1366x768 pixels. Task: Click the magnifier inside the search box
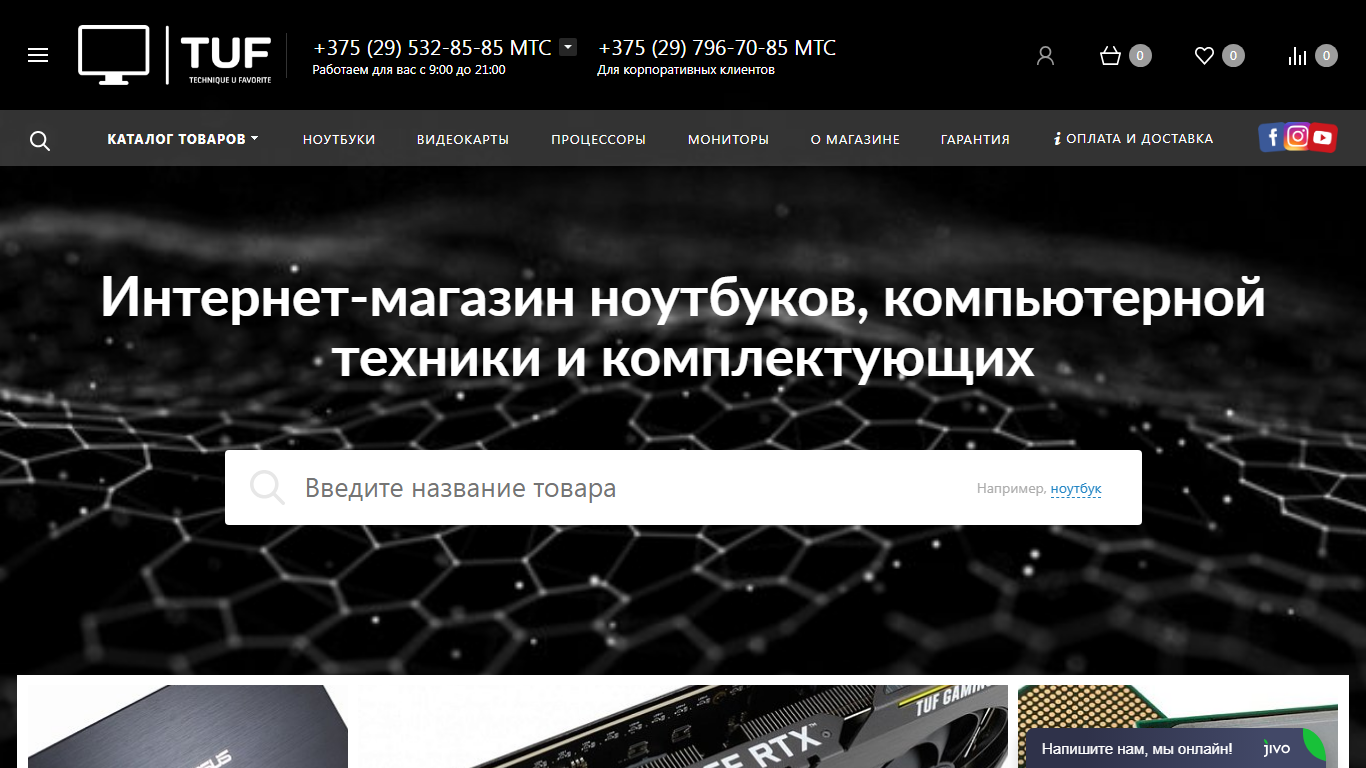267,488
